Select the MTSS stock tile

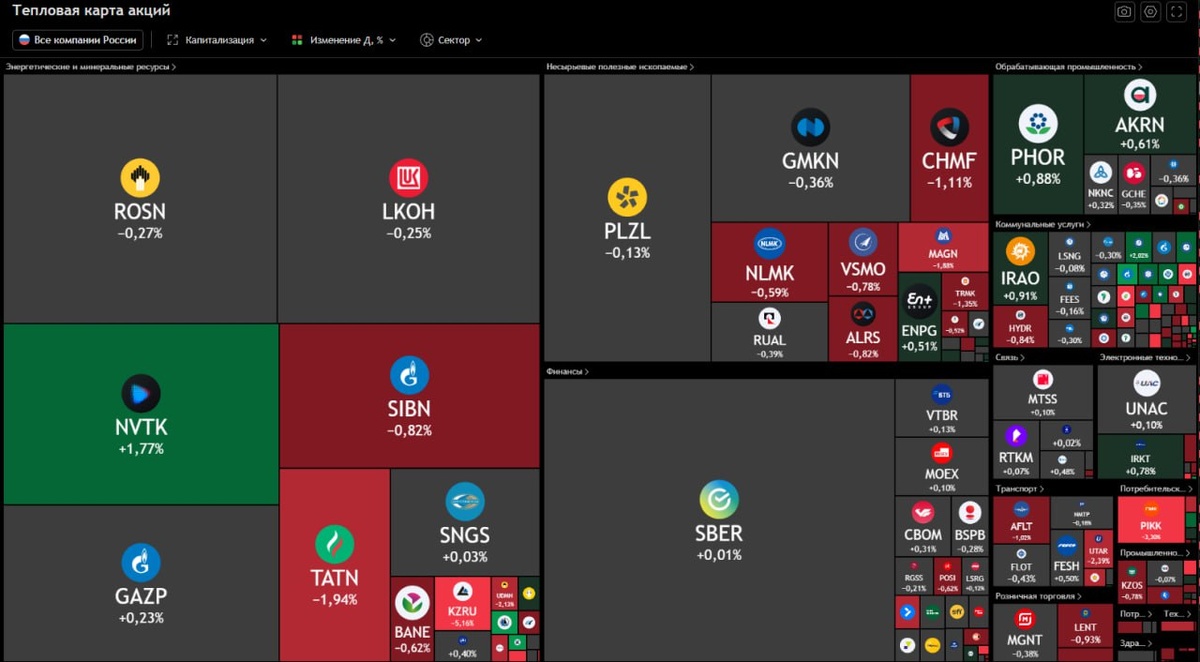point(1042,392)
